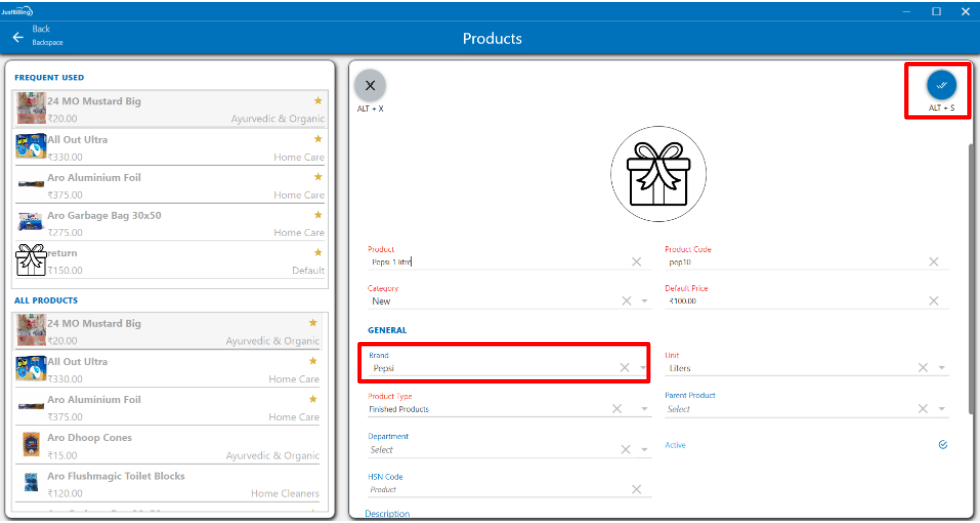Viewport: 980px width, 523px height.
Task: Cancel editing with the X circle button
Action: pos(370,86)
